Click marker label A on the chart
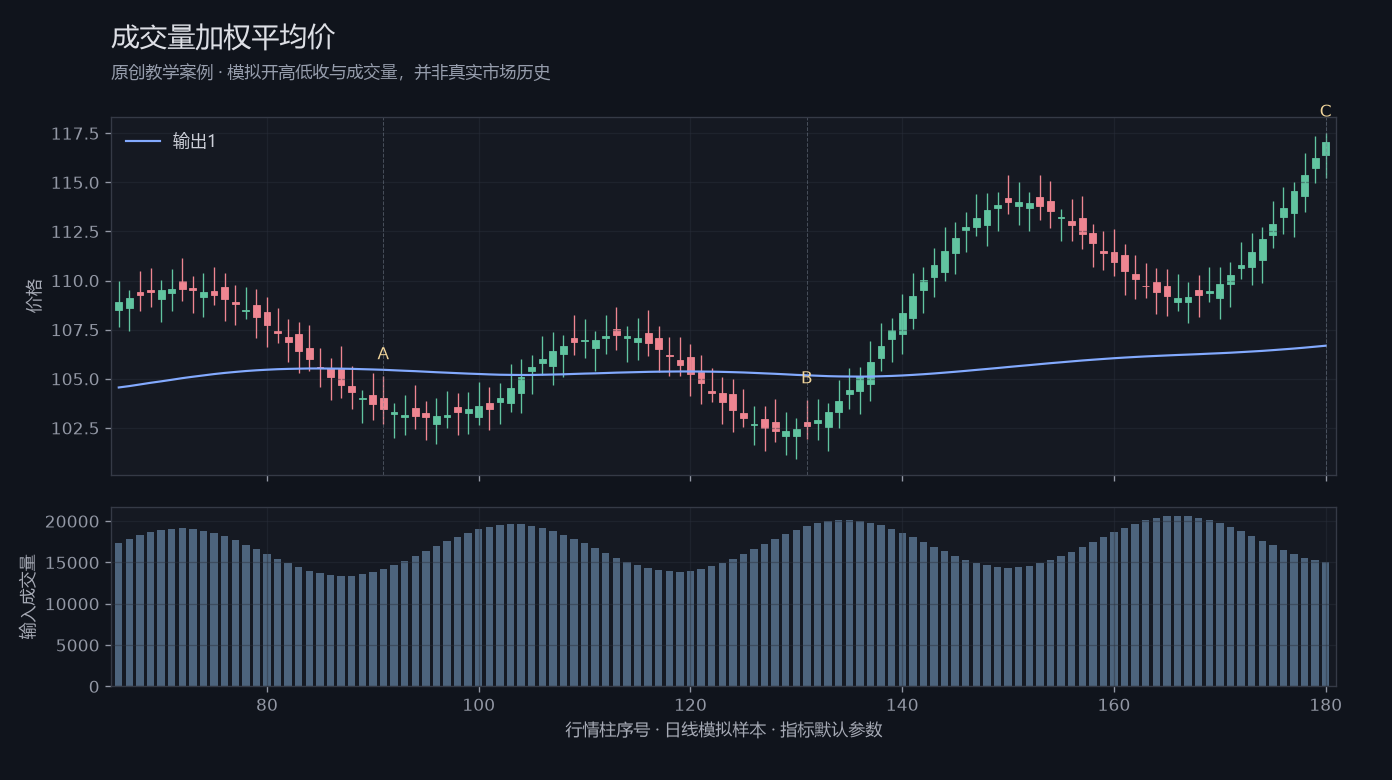The image size is (1392, 780). 383,354
